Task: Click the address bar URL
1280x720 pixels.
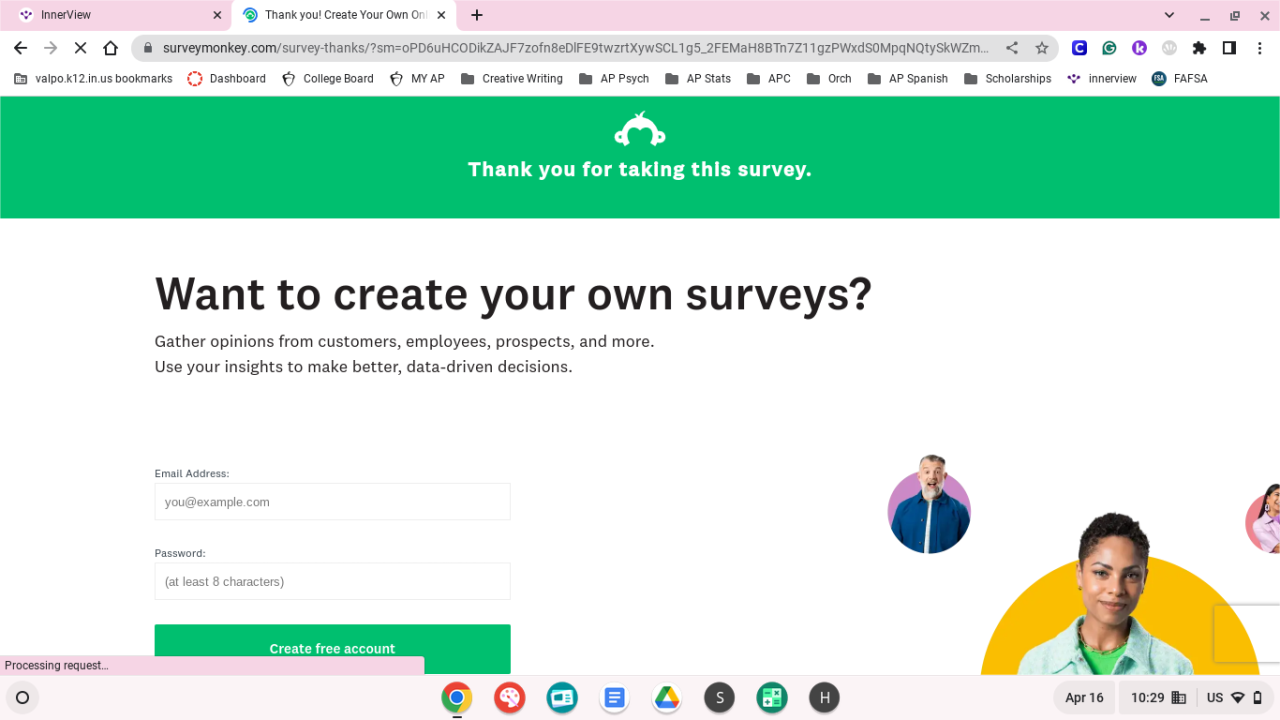Action: pyautogui.click(x=575, y=48)
